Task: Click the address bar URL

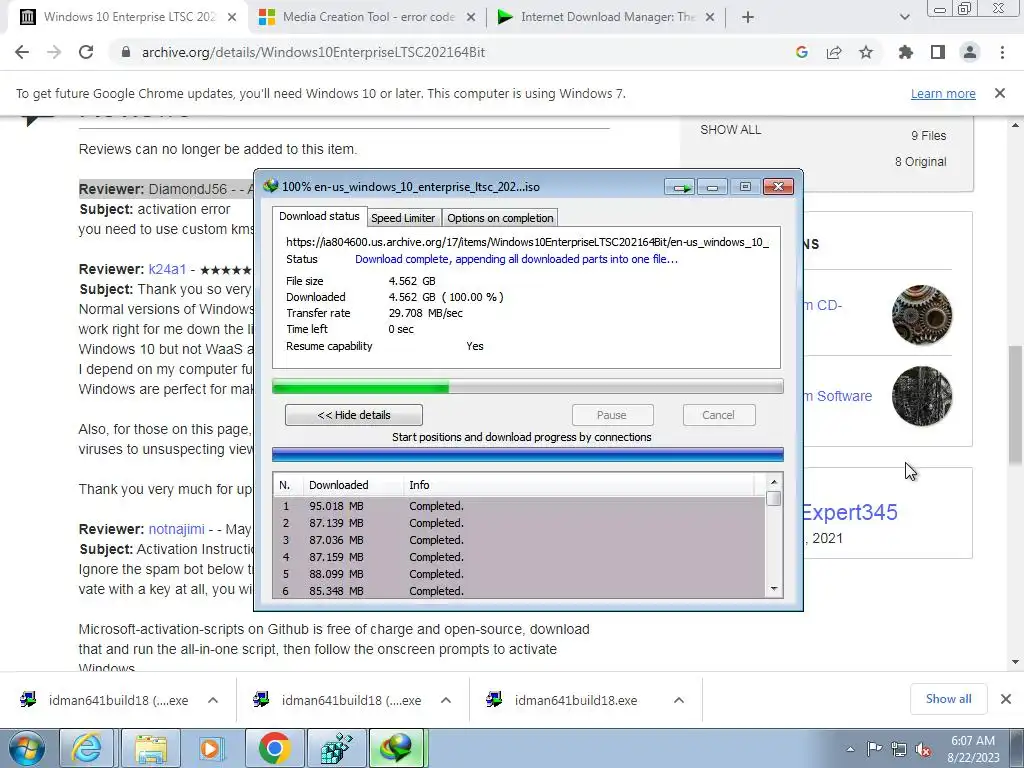Action: [313, 52]
